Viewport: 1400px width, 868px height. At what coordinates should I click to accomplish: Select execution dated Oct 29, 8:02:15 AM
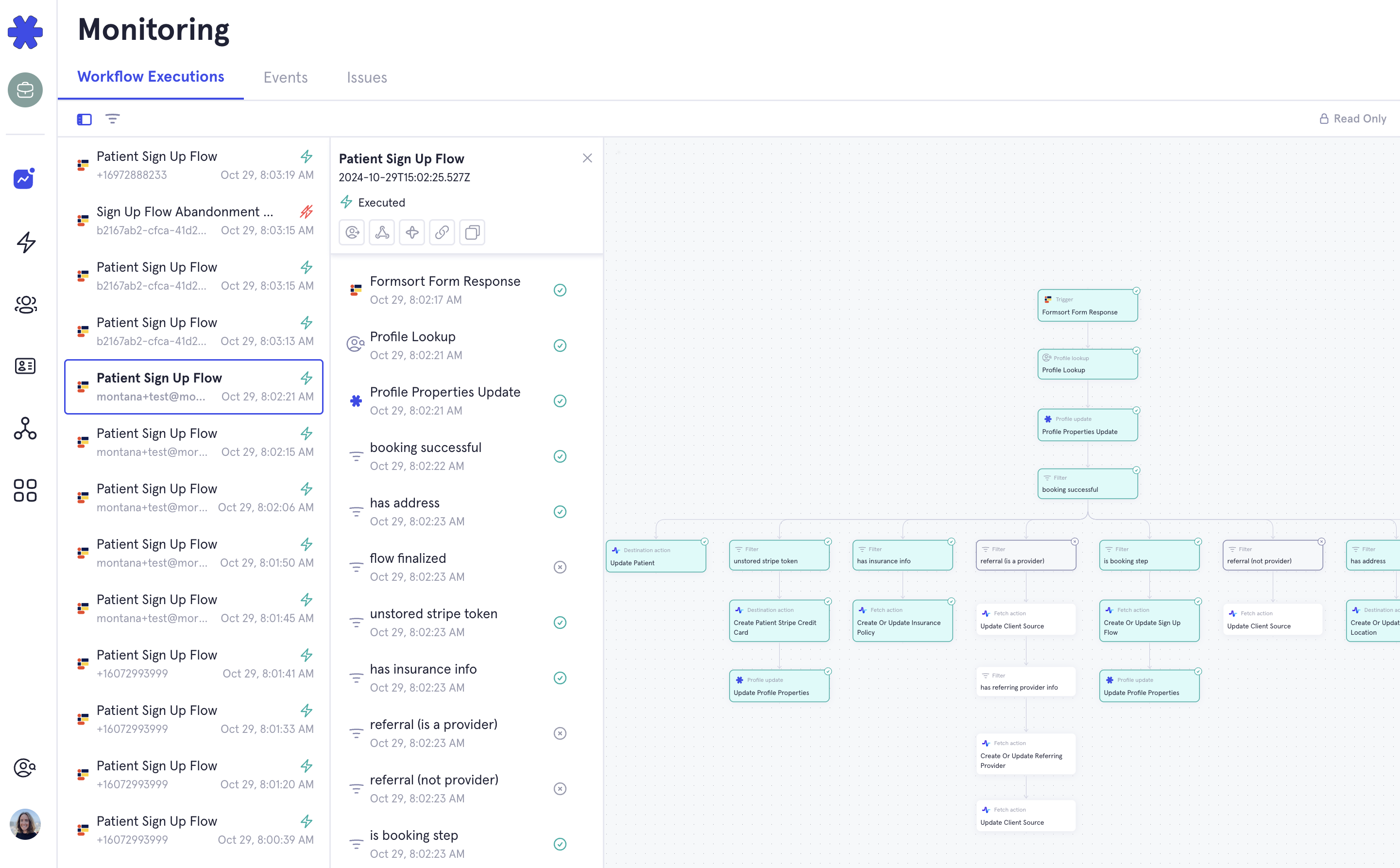click(x=194, y=443)
